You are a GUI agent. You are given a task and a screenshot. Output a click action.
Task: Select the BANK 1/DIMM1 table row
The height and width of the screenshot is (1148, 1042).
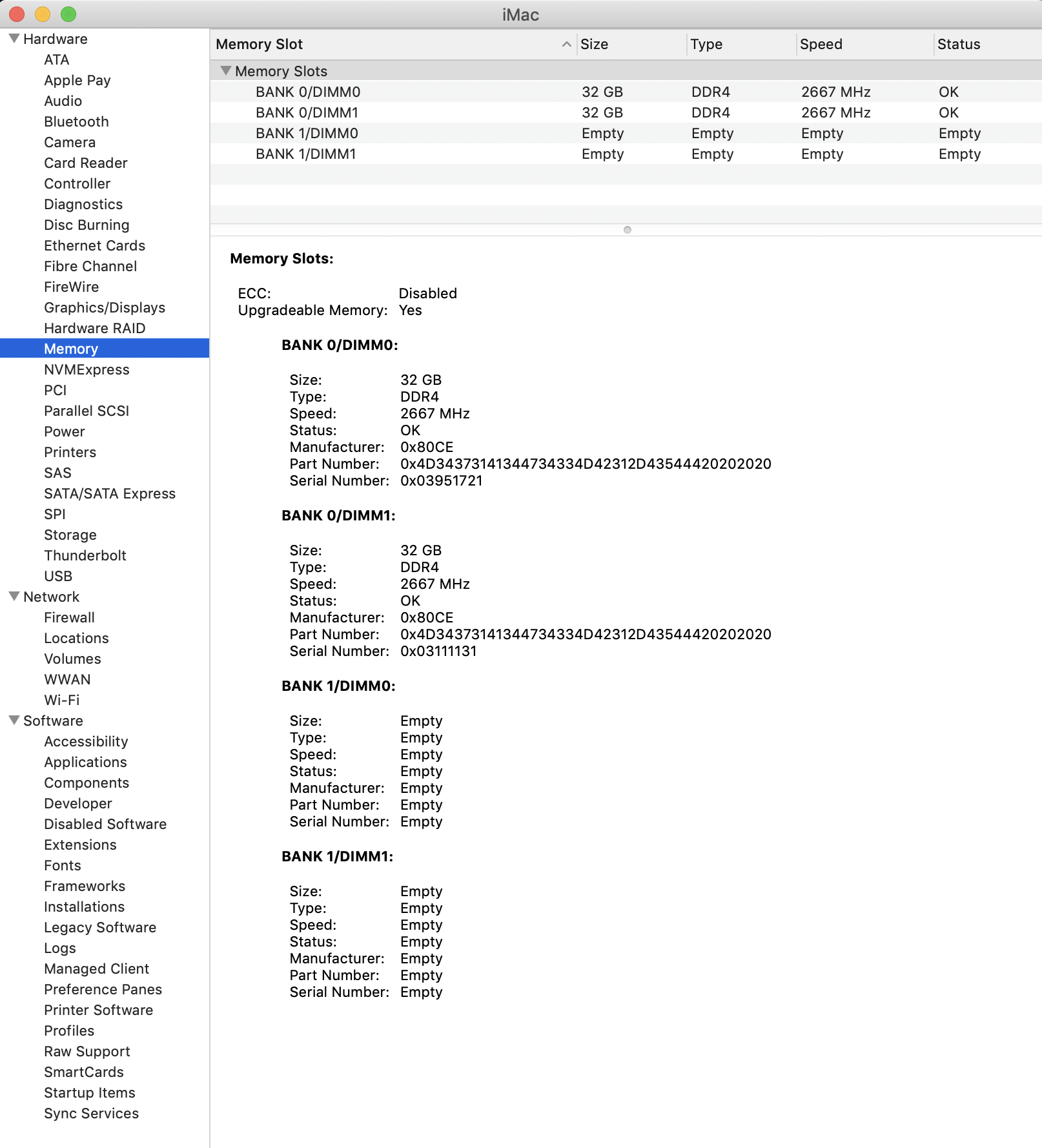(626, 154)
